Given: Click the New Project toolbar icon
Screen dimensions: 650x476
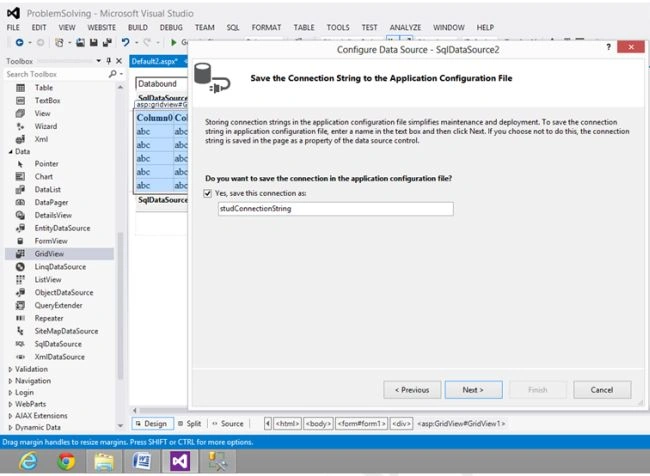Looking at the screenshot, I should pos(59,42).
